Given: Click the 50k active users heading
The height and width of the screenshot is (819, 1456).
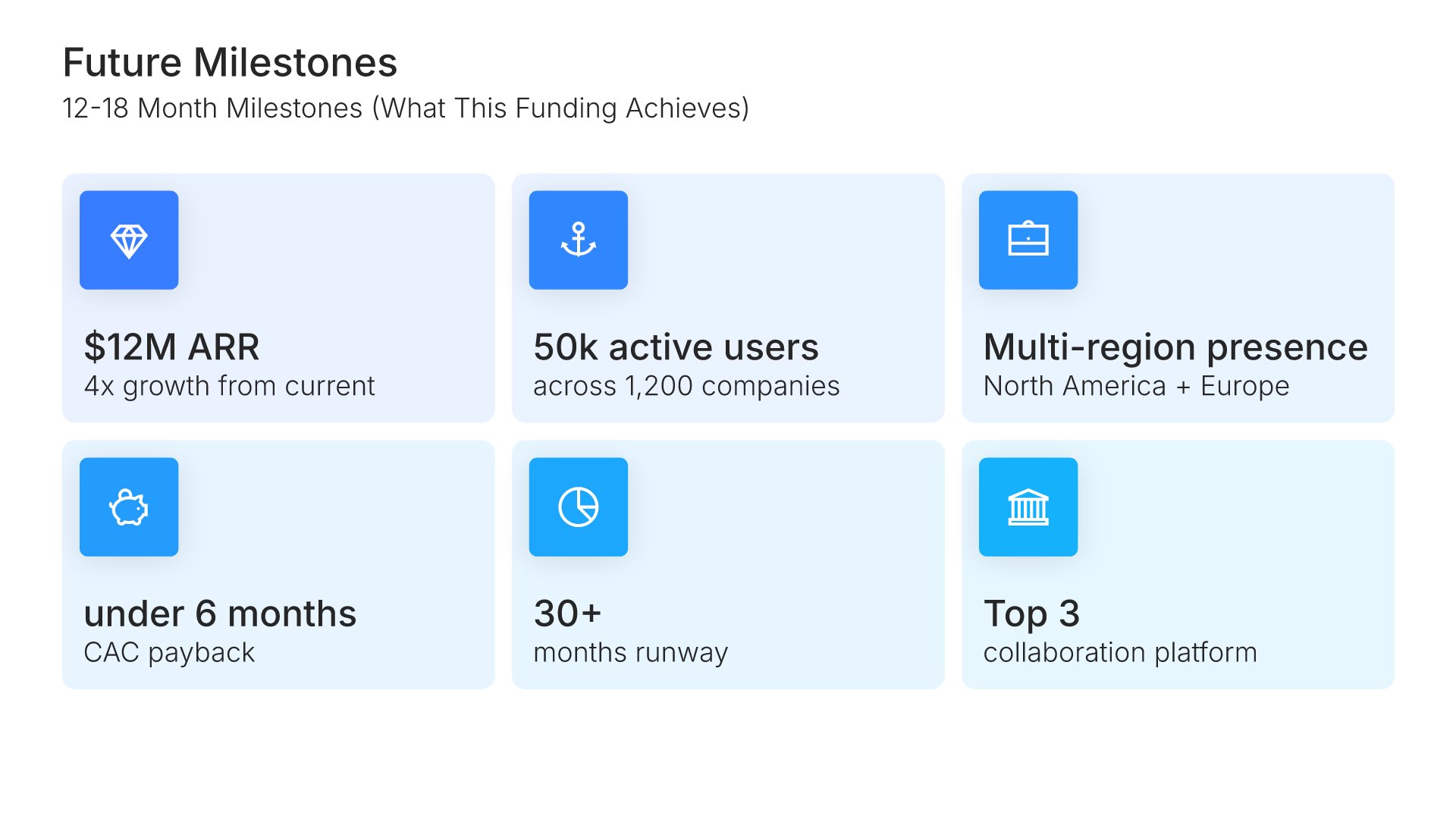Looking at the screenshot, I should pyautogui.click(x=676, y=347).
